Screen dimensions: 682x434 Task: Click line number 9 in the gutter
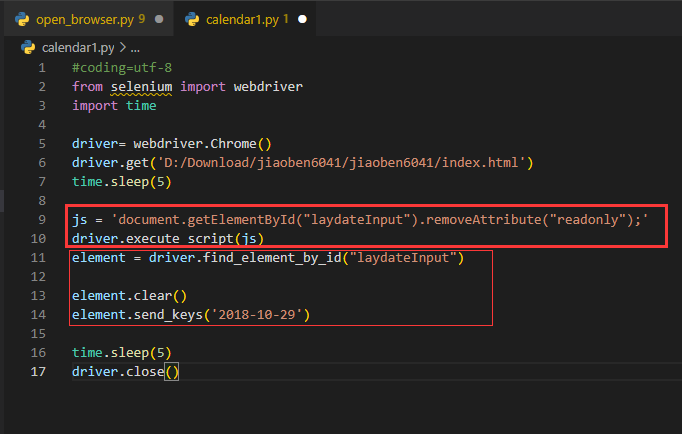point(42,220)
